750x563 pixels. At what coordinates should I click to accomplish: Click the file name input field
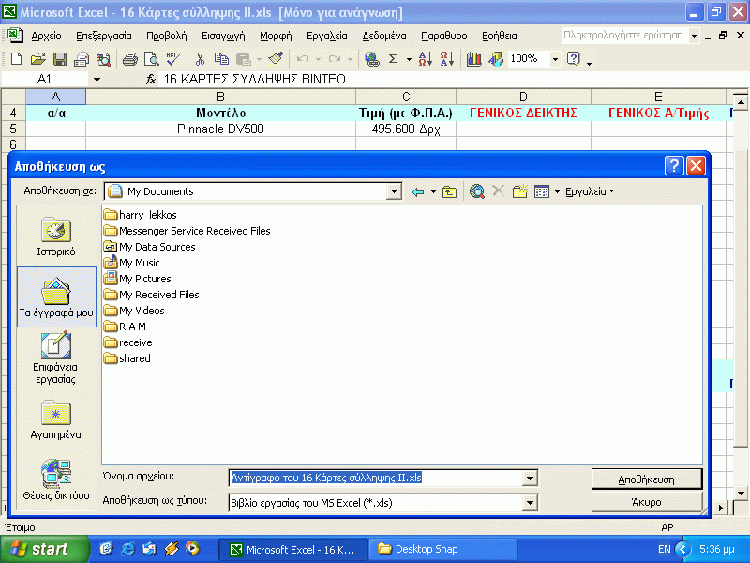pyautogui.click(x=376, y=478)
